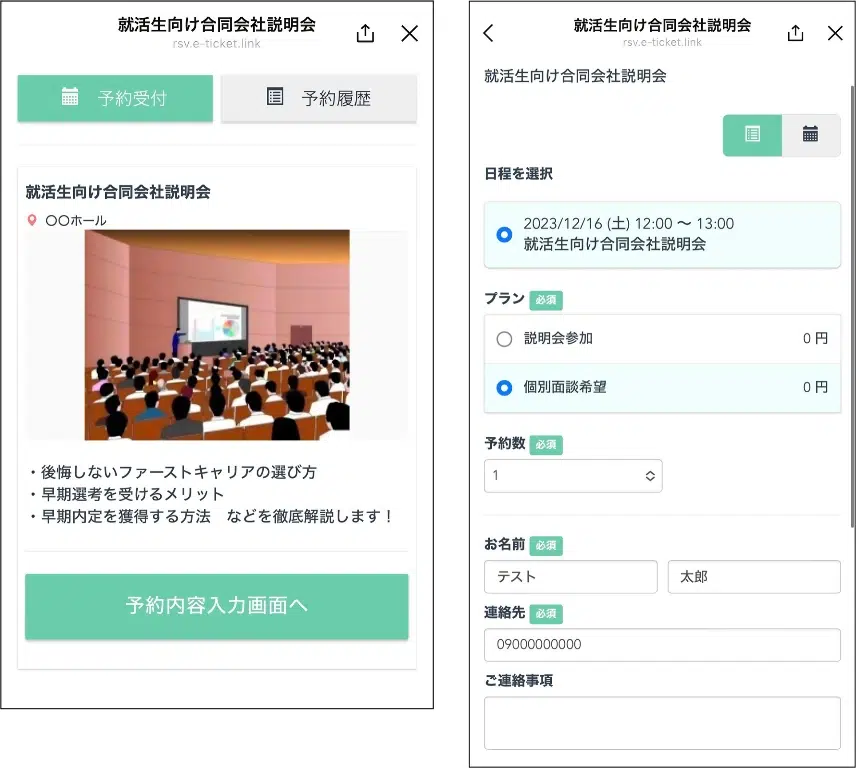Click the ご連絡事項 text area
Image resolution: width=859 pixels, height=768 pixels.
coord(662,723)
